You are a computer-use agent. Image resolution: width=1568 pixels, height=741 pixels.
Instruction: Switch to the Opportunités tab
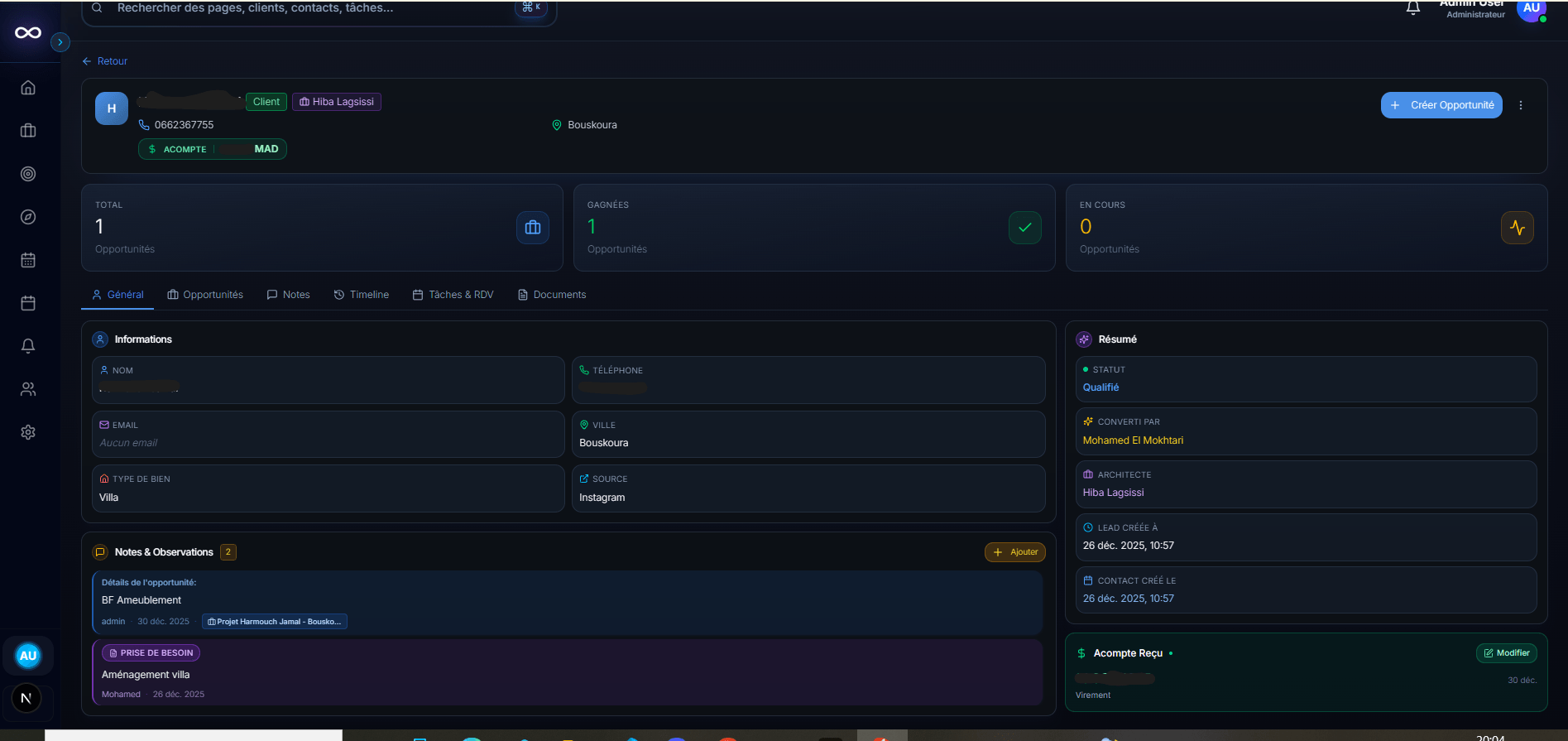(x=205, y=295)
